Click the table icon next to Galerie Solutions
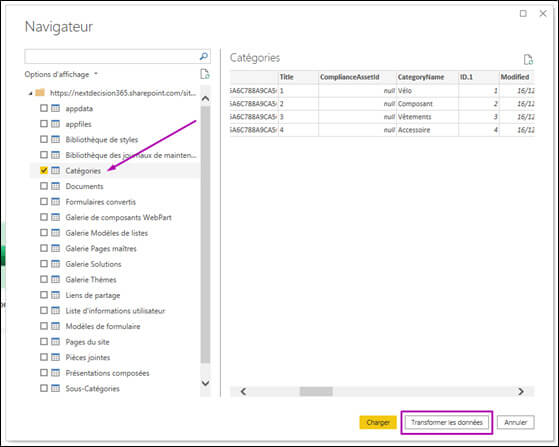559x447 pixels. [x=56, y=263]
